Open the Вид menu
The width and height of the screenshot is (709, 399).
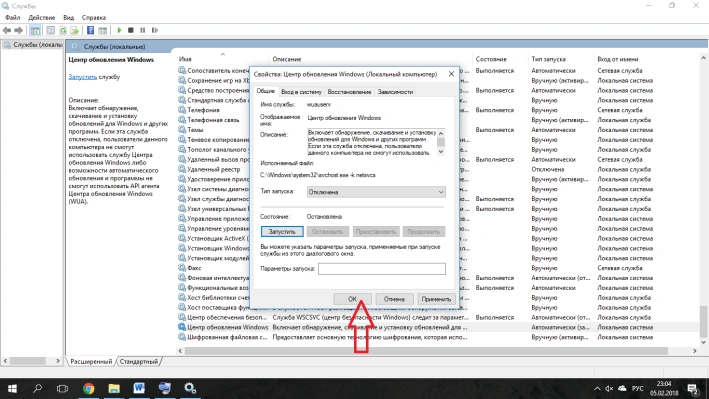69,18
